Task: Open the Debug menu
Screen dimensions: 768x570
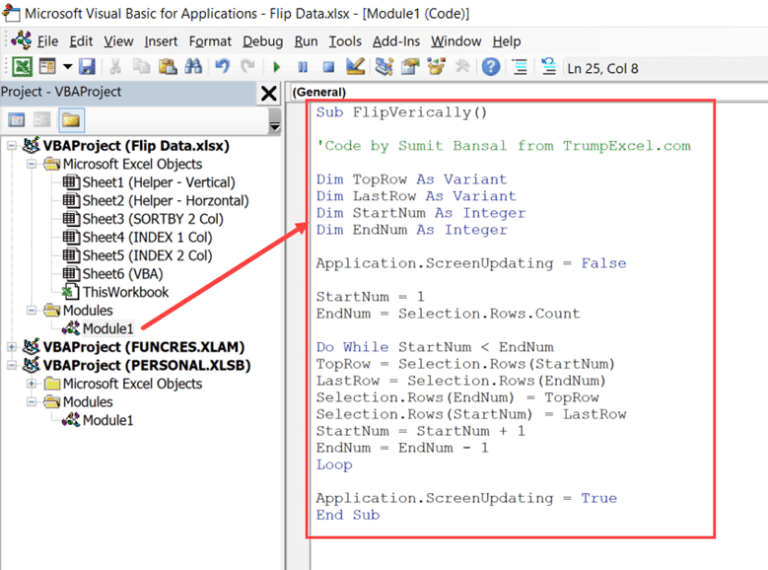Action: click(262, 41)
